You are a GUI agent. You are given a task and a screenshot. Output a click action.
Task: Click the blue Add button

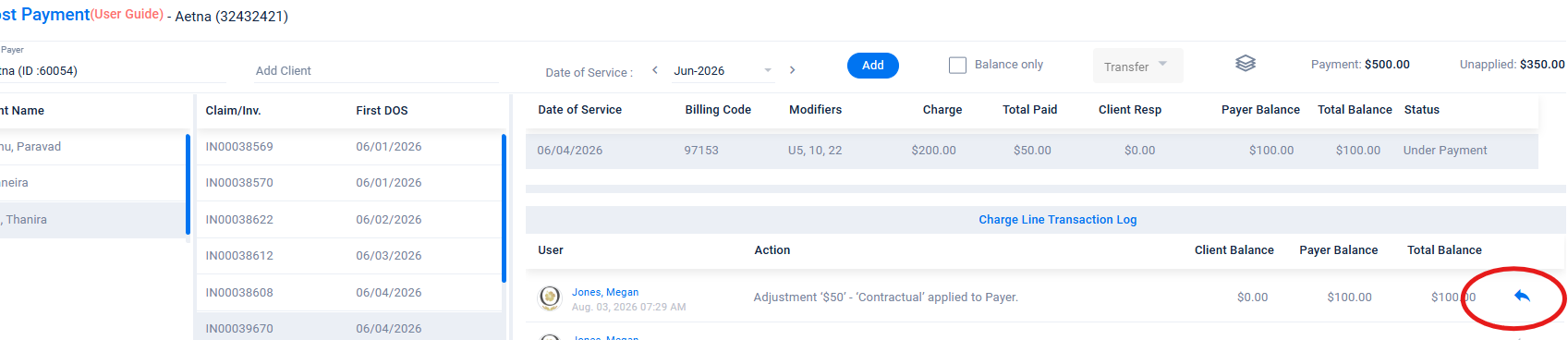[x=873, y=66]
